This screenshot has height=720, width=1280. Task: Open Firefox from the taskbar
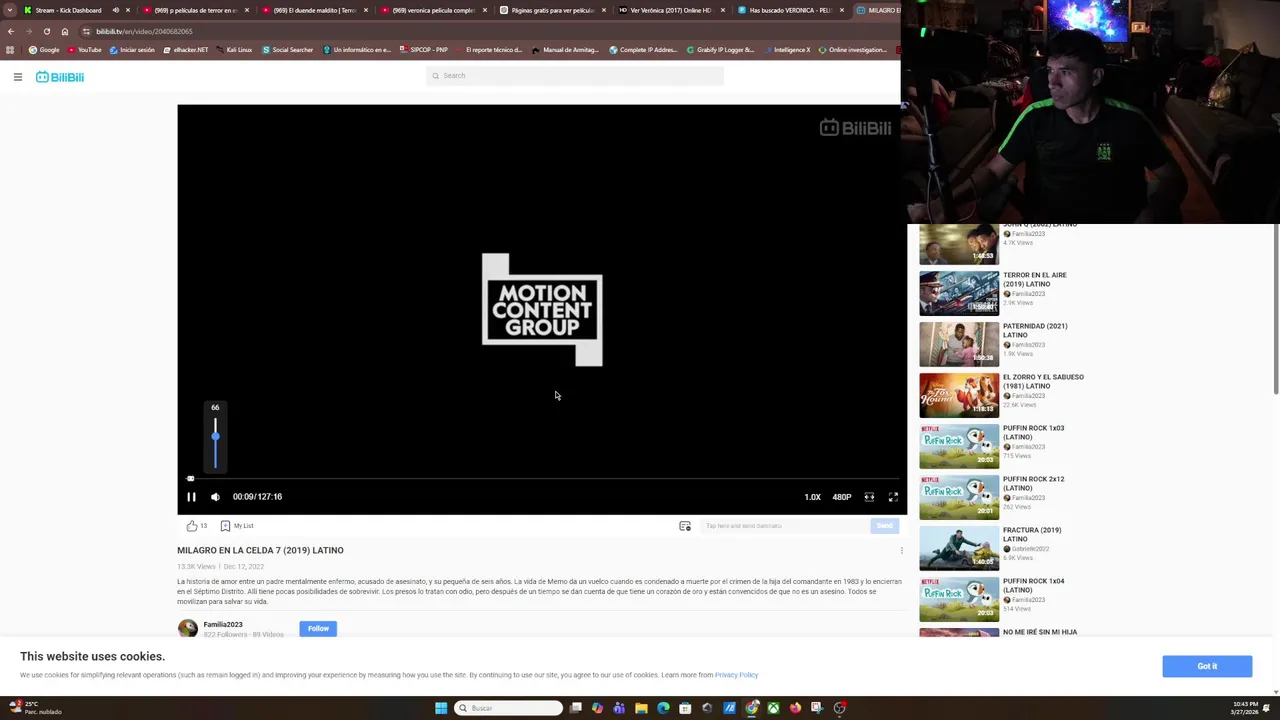coord(795,708)
